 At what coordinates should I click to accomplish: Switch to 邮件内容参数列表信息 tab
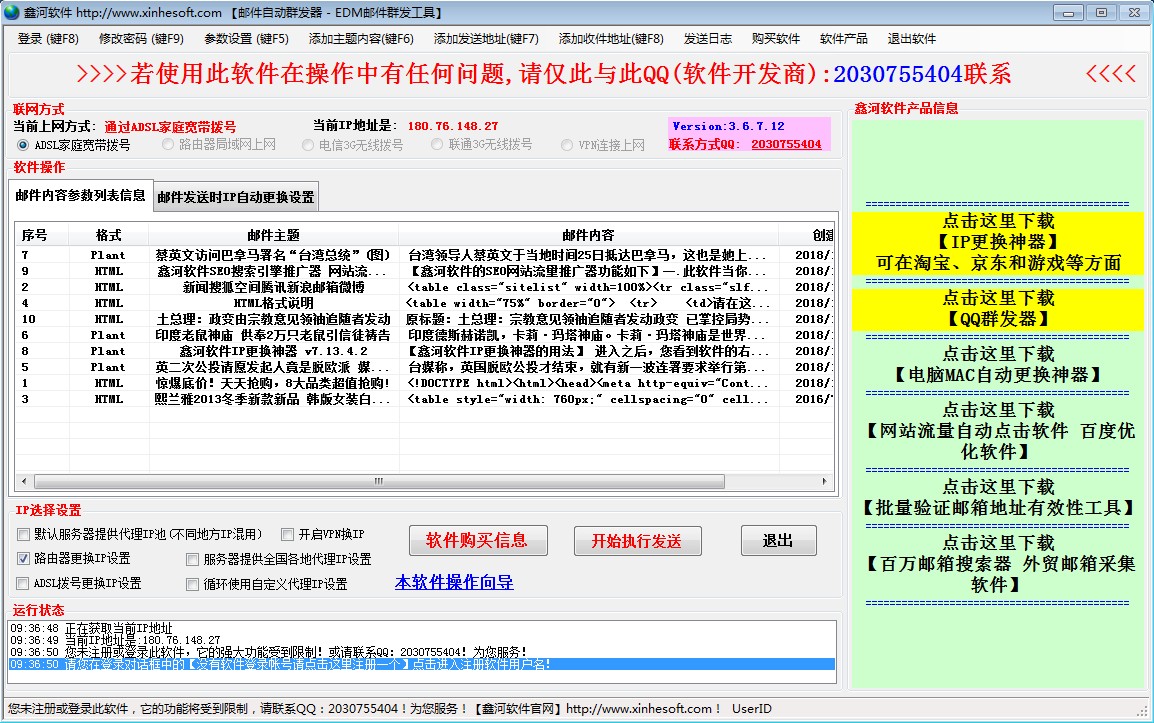[81, 195]
